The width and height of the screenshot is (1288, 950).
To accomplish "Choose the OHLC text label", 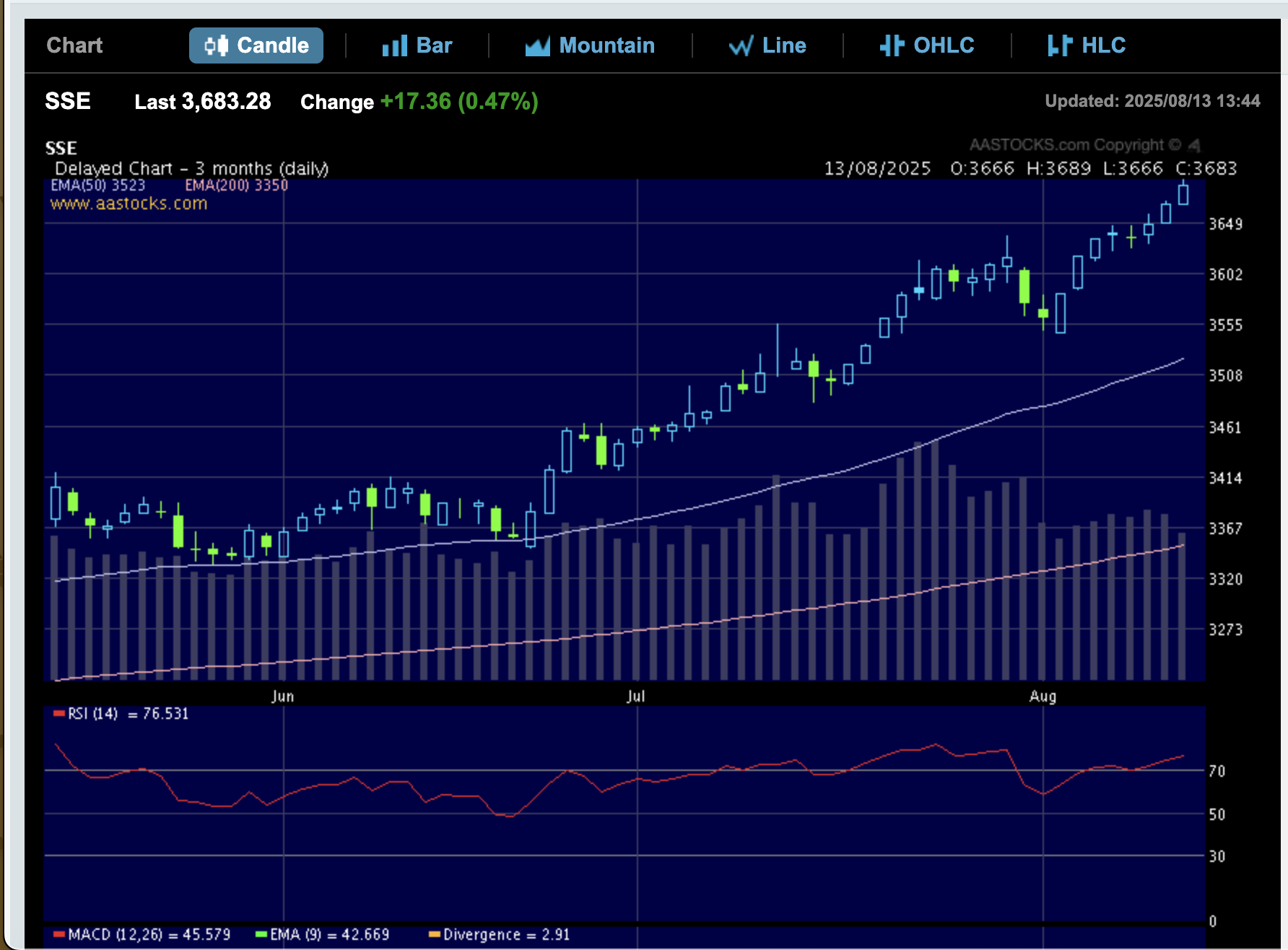I will coord(943,45).
